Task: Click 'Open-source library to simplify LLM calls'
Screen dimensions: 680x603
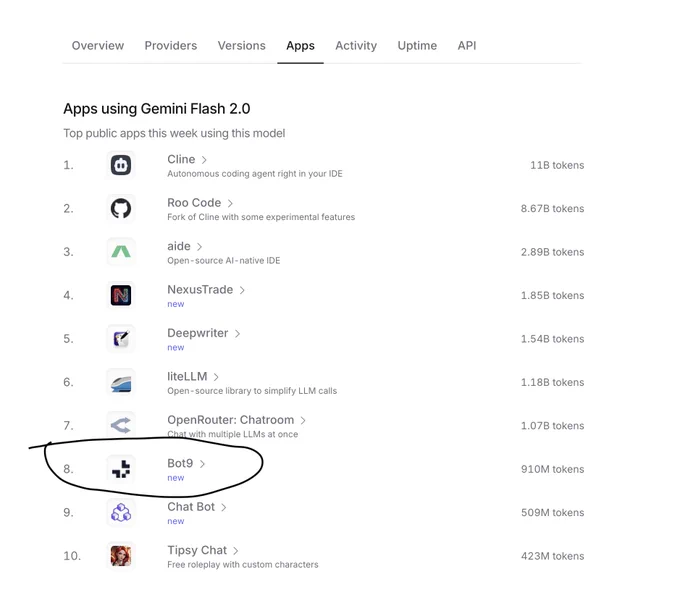Action: pos(252,391)
